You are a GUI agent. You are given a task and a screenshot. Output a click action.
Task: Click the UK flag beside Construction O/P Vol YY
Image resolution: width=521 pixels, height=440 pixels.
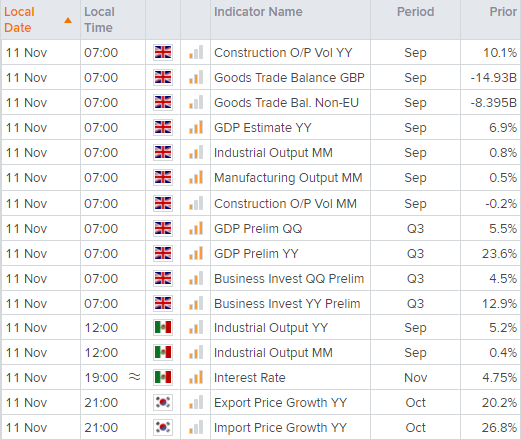[x=163, y=52]
